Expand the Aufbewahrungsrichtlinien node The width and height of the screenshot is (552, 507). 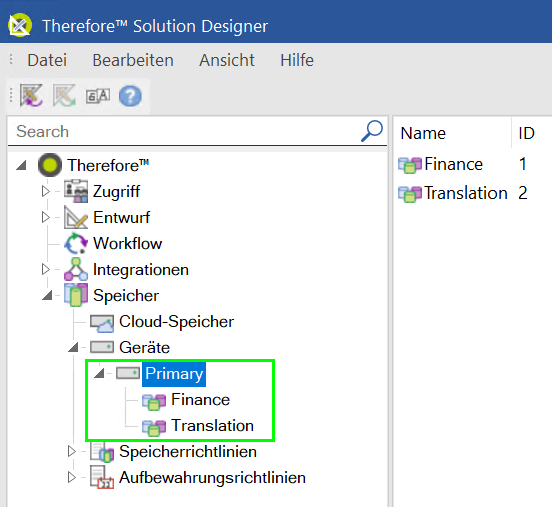tap(71, 477)
